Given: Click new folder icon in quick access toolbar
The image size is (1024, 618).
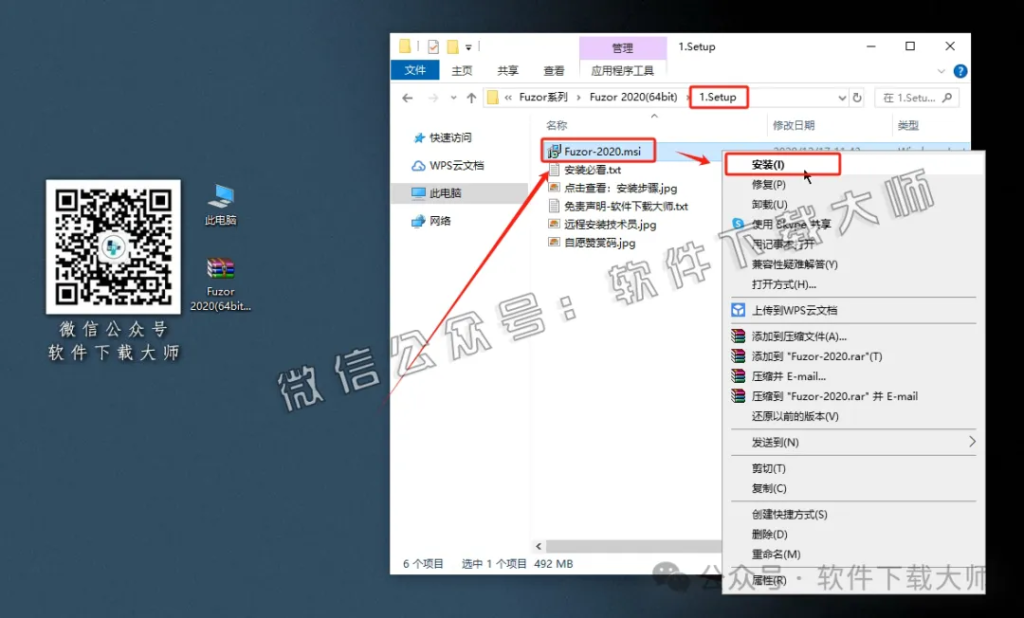Looking at the screenshot, I should tap(452, 46).
